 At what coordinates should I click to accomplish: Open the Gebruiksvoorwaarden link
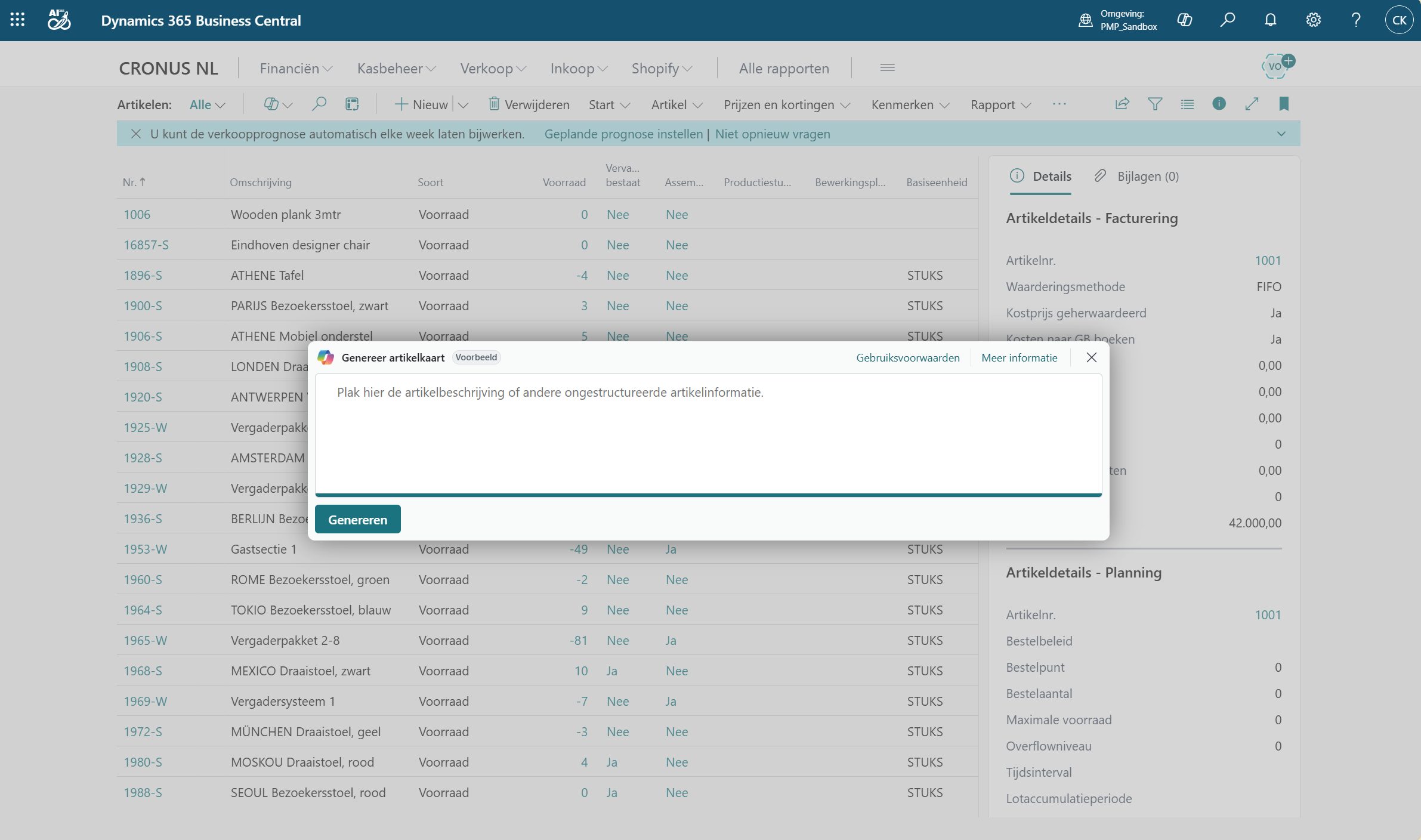tap(907, 357)
